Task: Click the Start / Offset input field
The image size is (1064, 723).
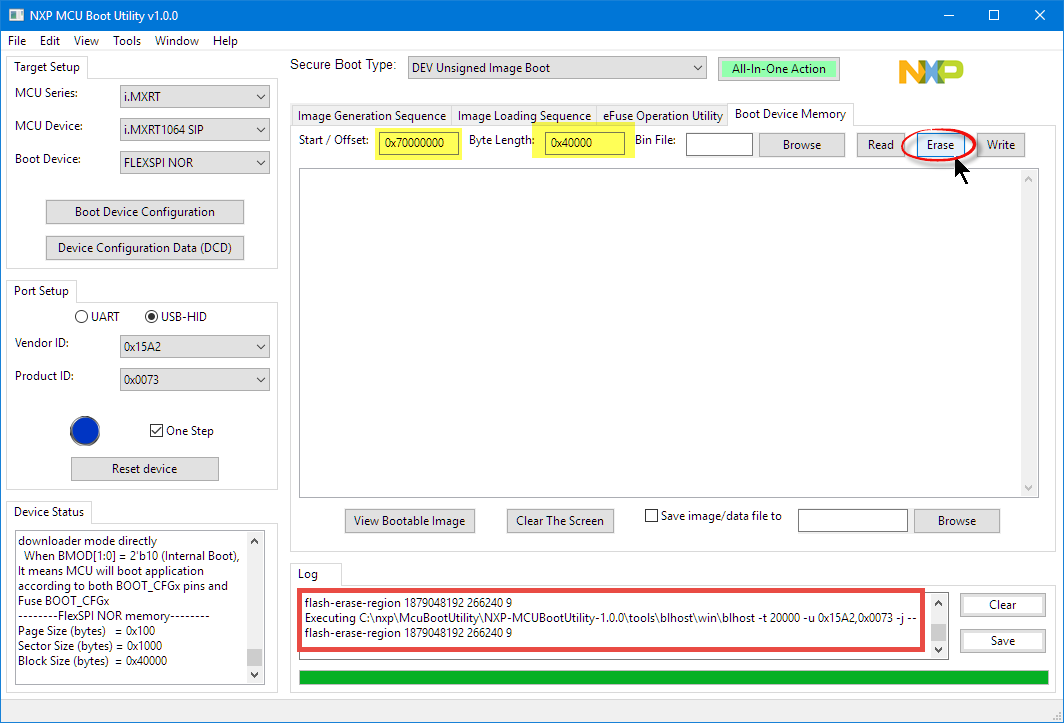Action: click(419, 143)
